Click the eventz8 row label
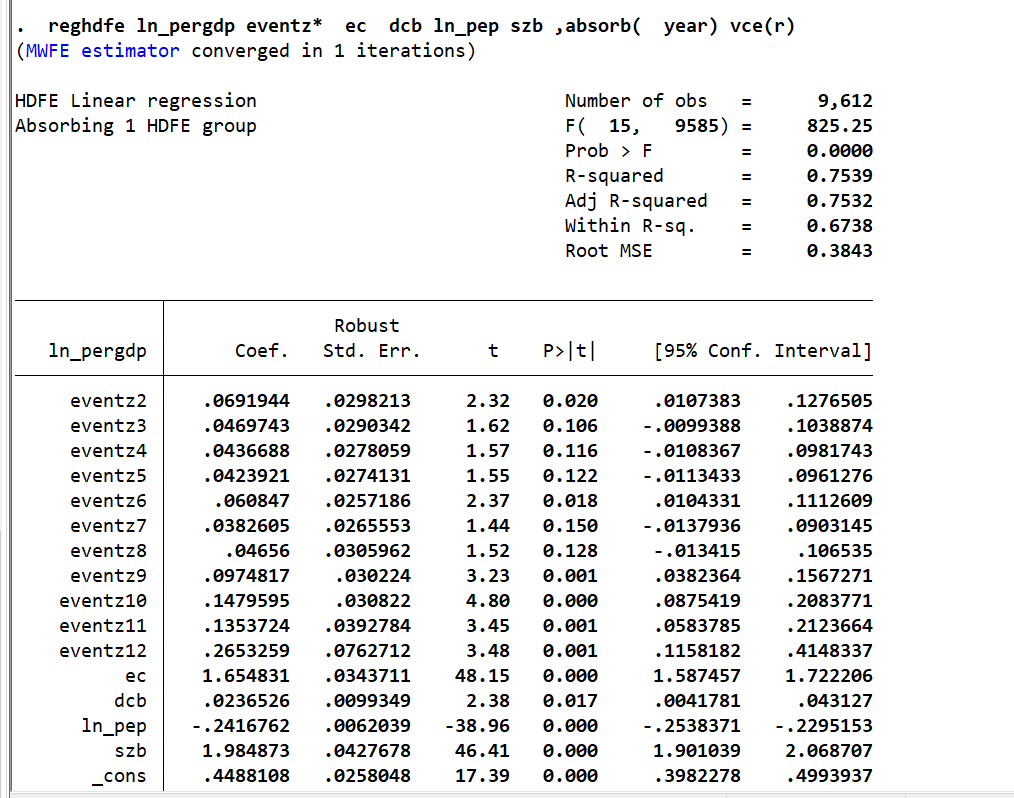 coord(109,551)
